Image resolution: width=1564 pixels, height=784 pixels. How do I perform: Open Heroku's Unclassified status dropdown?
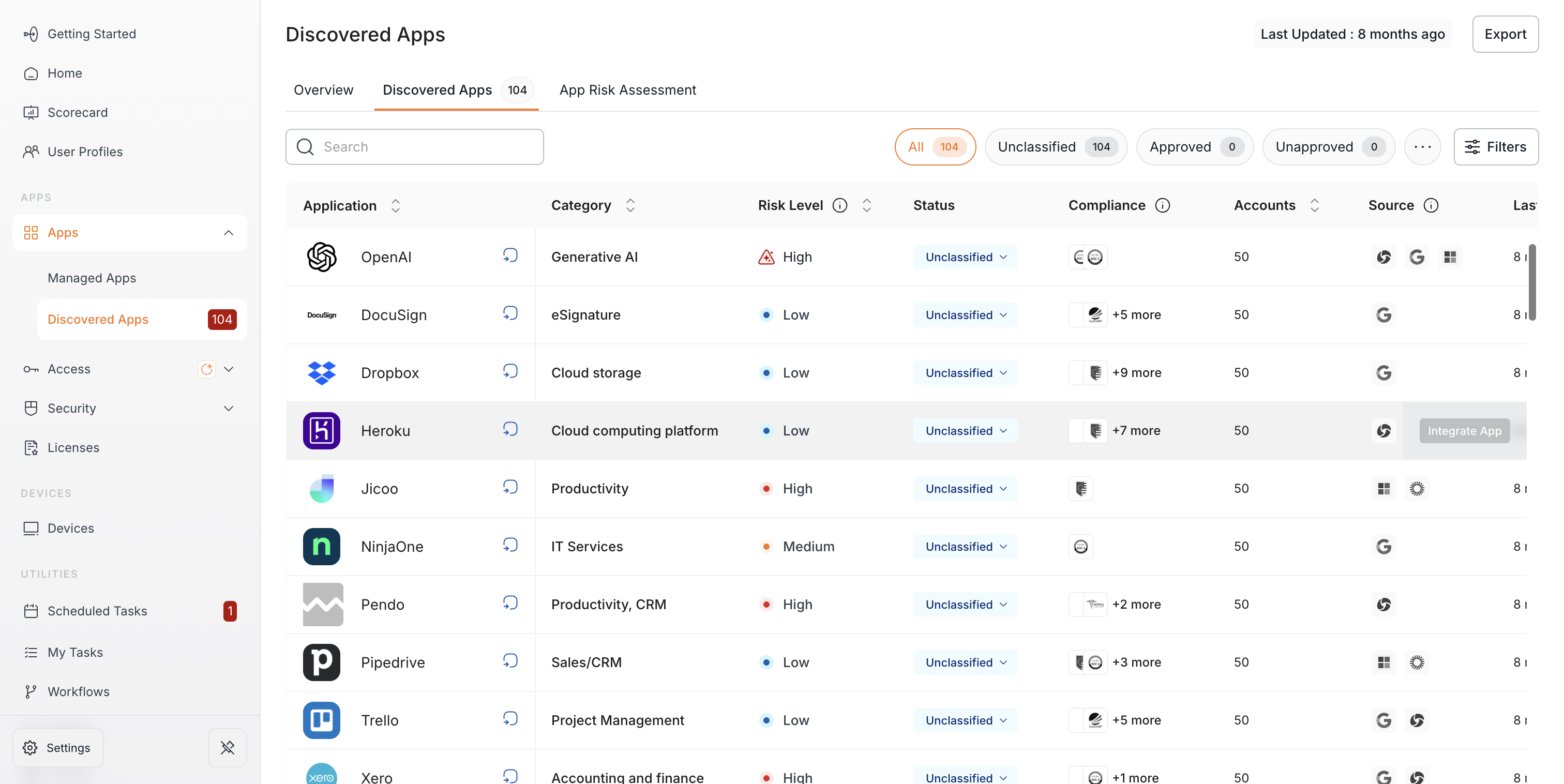click(x=966, y=431)
